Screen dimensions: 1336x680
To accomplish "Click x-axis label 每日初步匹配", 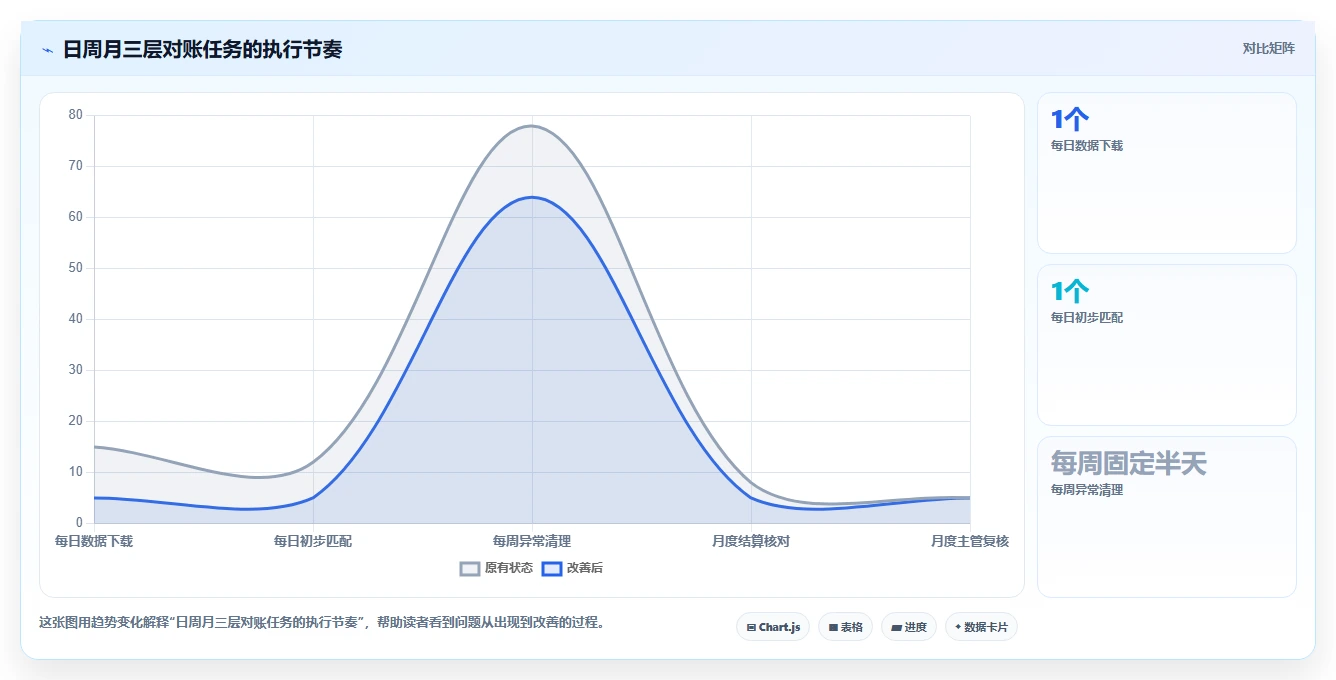I will point(313,541).
